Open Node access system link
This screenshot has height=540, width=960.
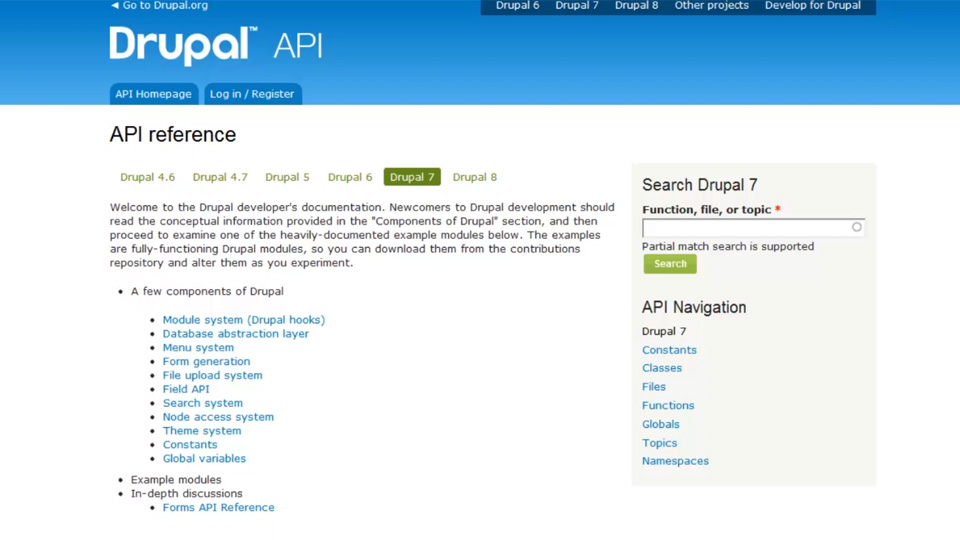218,417
